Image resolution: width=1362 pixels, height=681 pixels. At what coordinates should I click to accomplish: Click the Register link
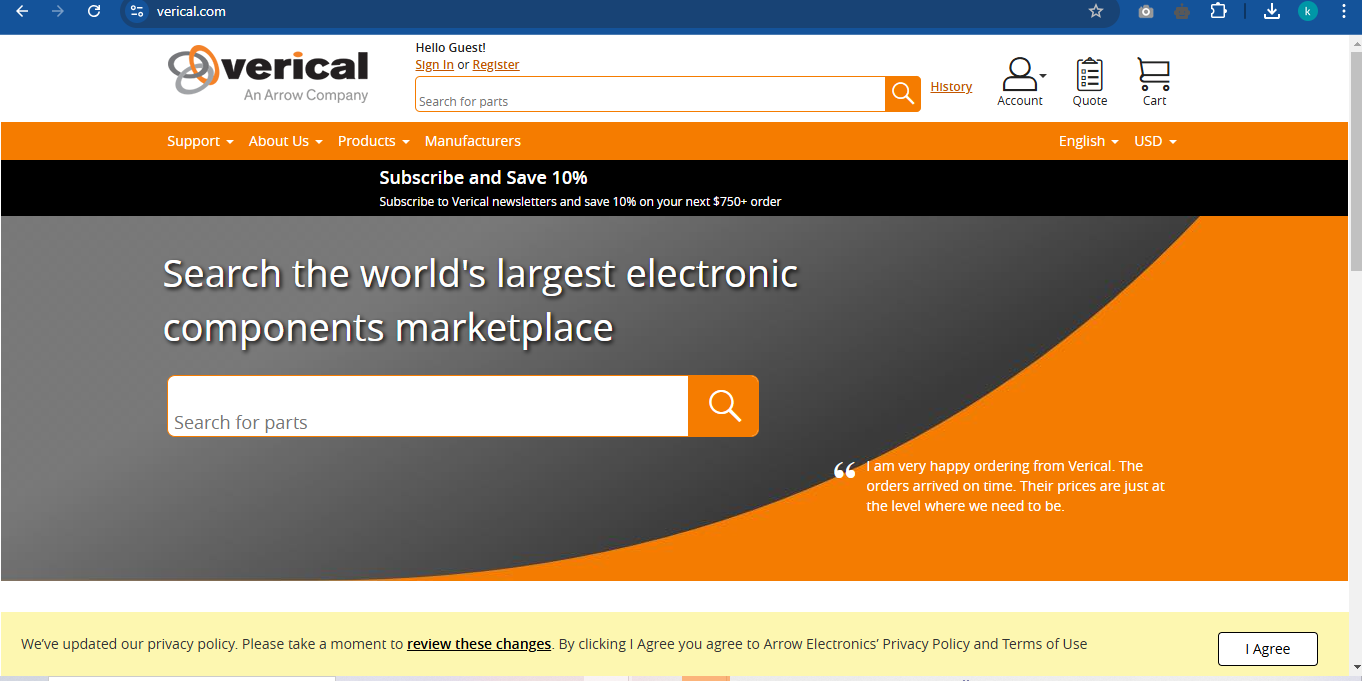pos(496,65)
